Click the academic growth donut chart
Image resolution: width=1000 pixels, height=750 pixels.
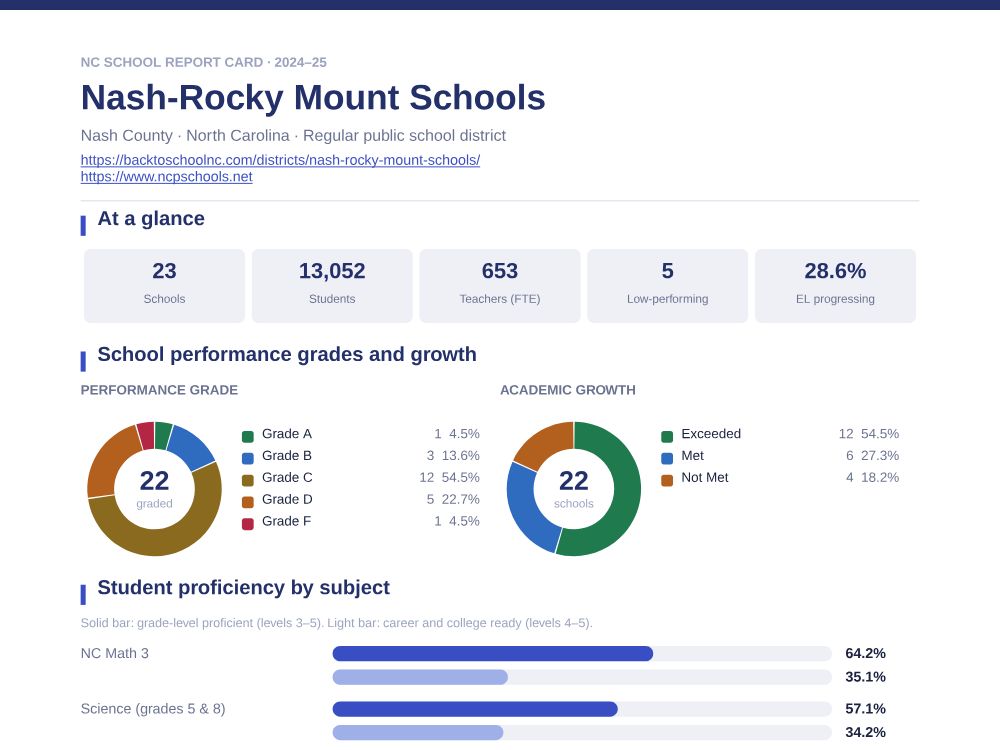(x=574, y=489)
